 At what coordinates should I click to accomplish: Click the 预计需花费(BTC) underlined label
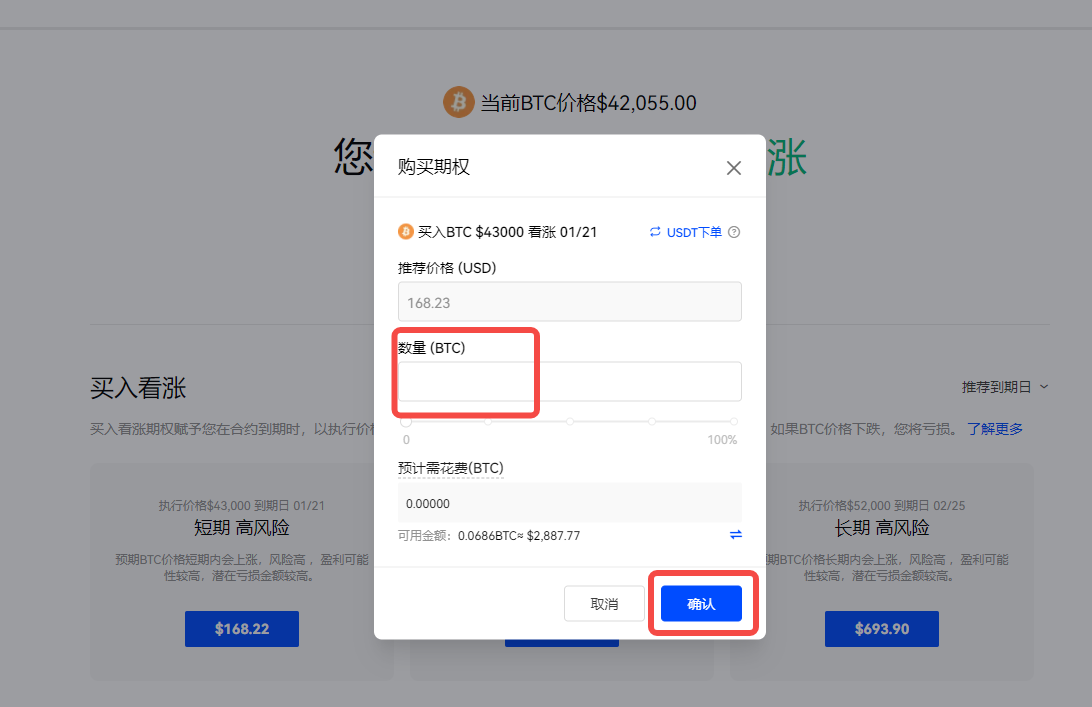click(451, 468)
